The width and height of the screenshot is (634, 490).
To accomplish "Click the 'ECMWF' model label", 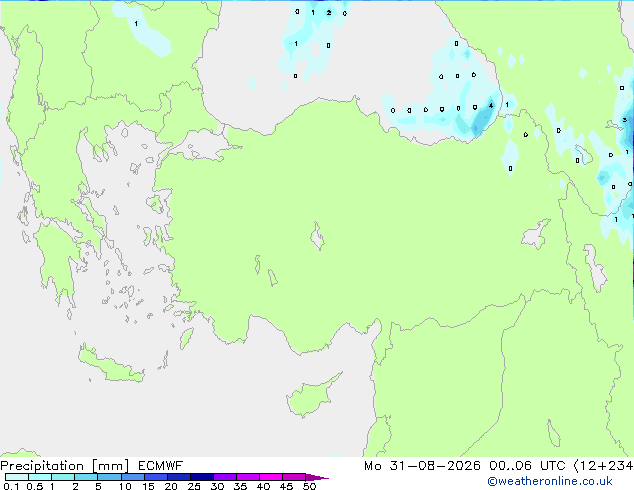I will [x=161, y=466].
